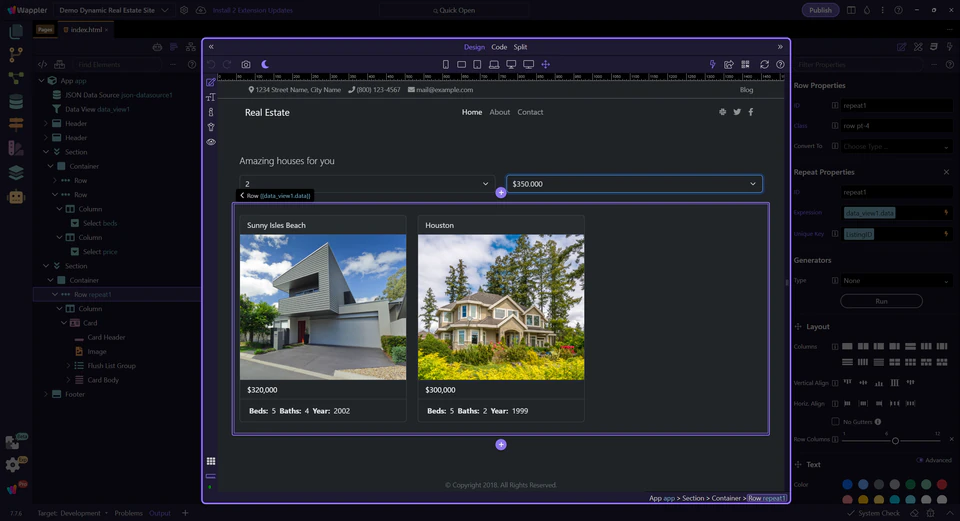Viewport: 960px width, 521px height.
Task: Toggle the eye visibility icon in design toolbar
Action: [211, 142]
